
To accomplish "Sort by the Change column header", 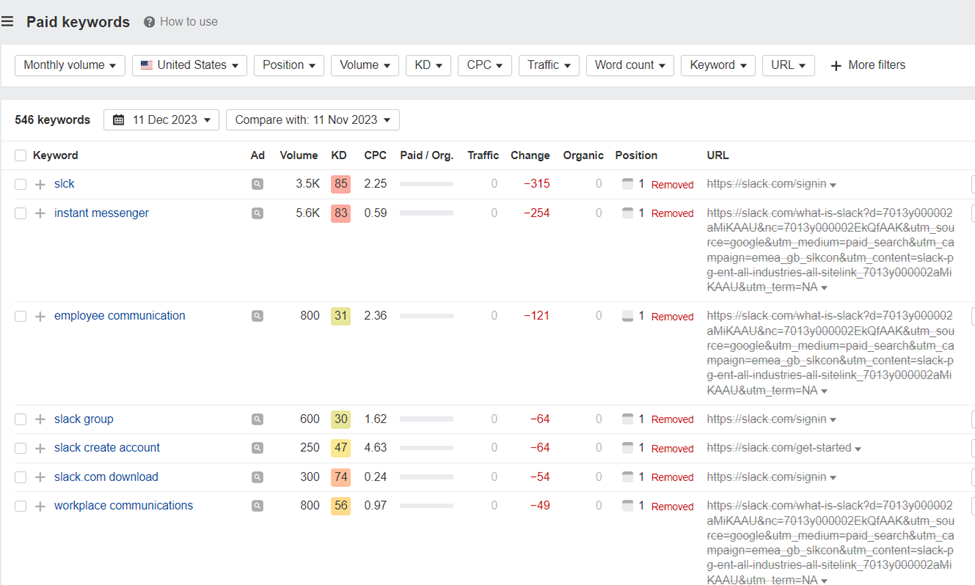I will [x=530, y=155].
